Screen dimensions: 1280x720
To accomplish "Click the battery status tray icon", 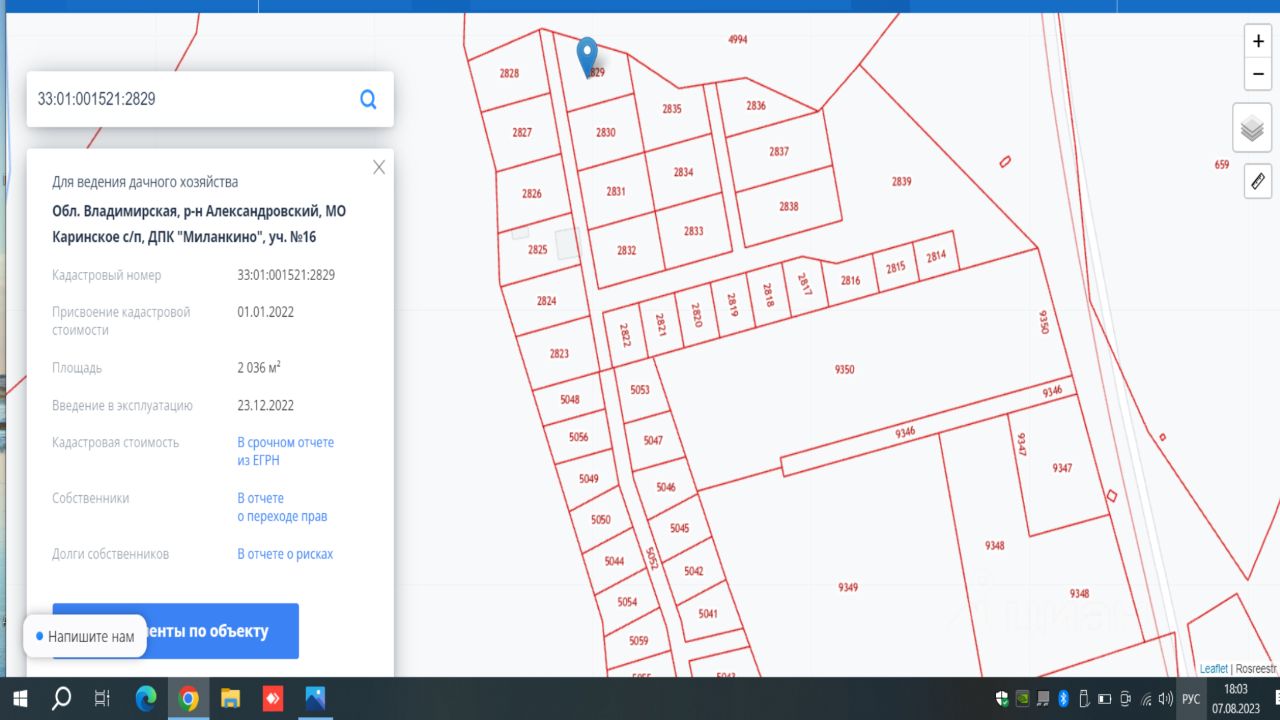I will [1105, 698].
